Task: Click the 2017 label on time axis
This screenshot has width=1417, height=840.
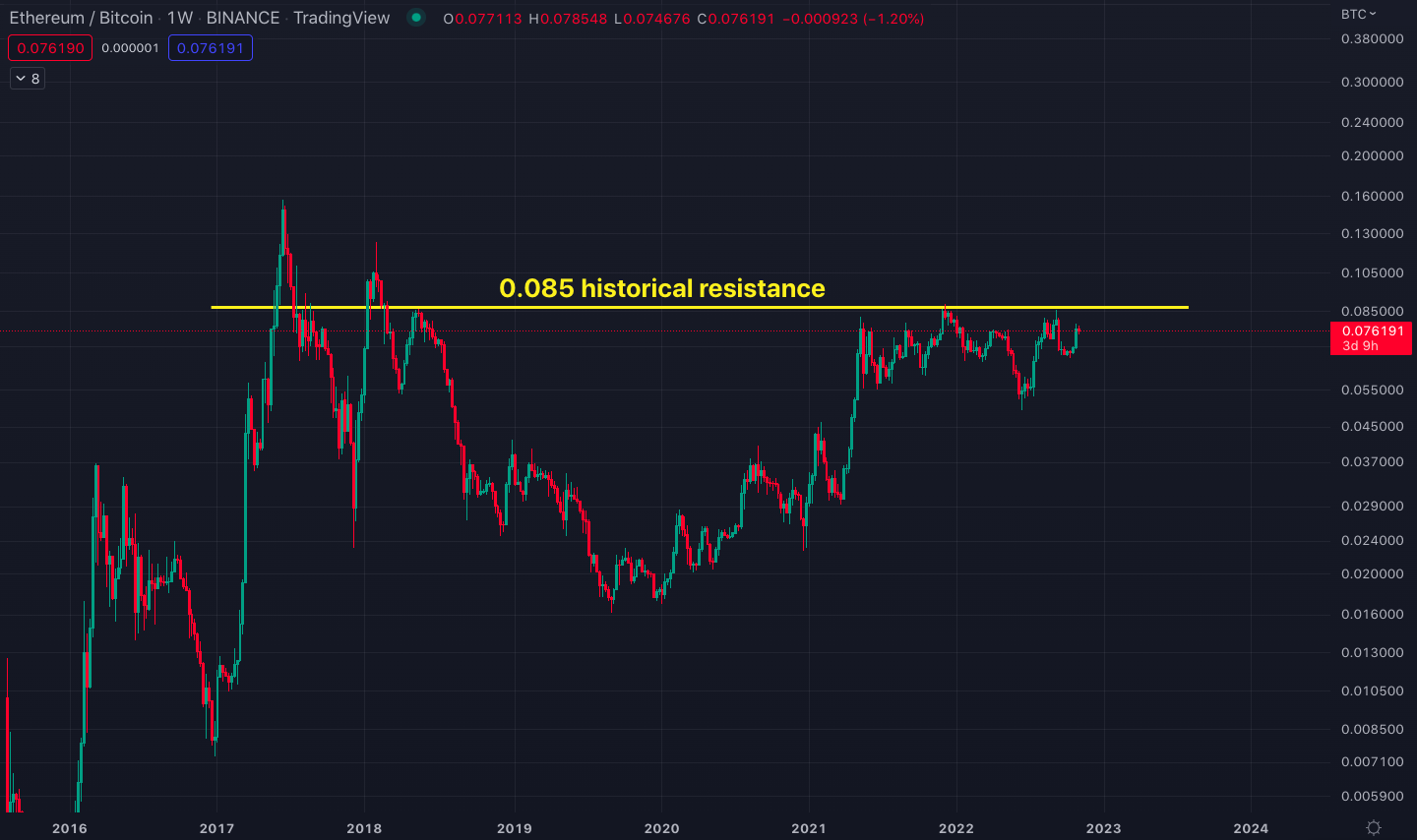Action: tap(217, 828)
